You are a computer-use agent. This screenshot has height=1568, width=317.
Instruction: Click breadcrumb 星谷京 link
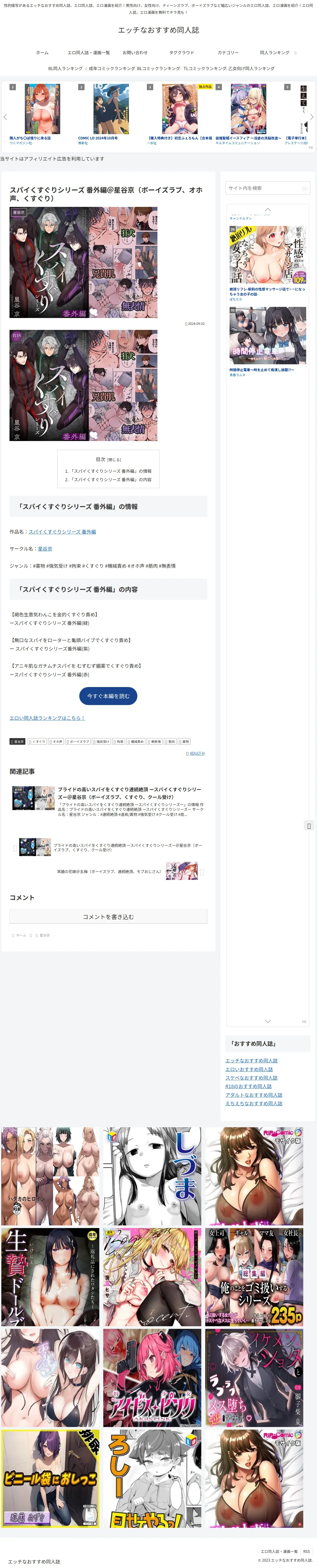[x=44, y=935]
